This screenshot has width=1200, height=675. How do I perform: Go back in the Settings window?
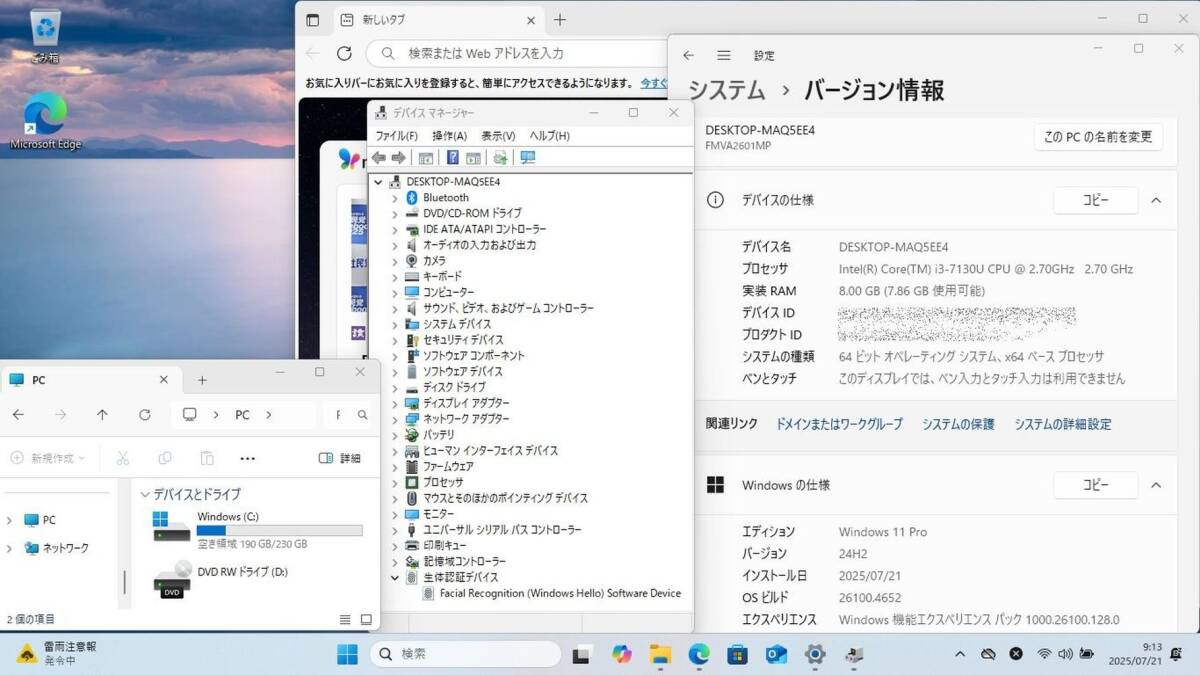pyautogui.click(x=688, y=56)
